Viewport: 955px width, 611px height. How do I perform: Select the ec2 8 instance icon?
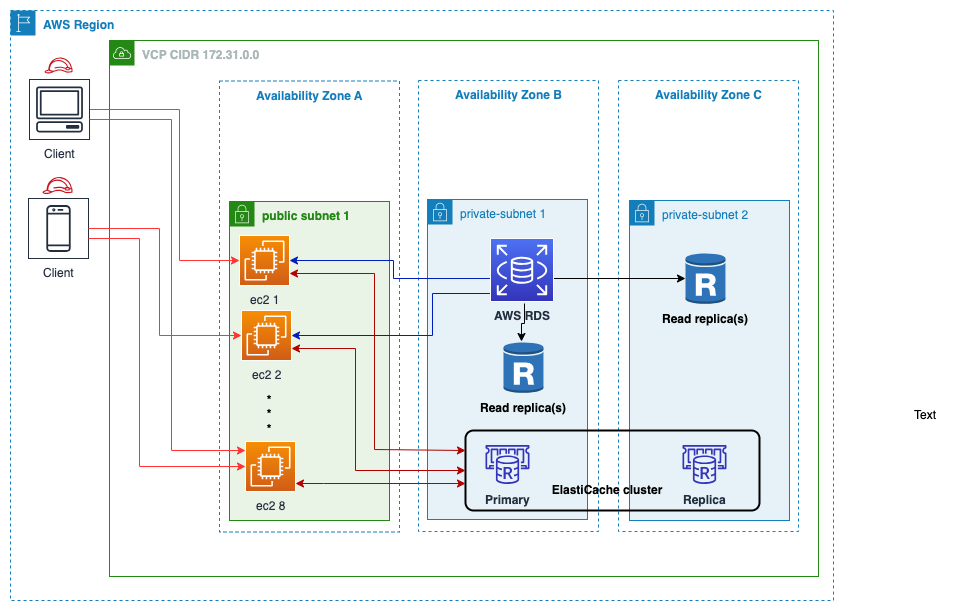pos(270,467)
